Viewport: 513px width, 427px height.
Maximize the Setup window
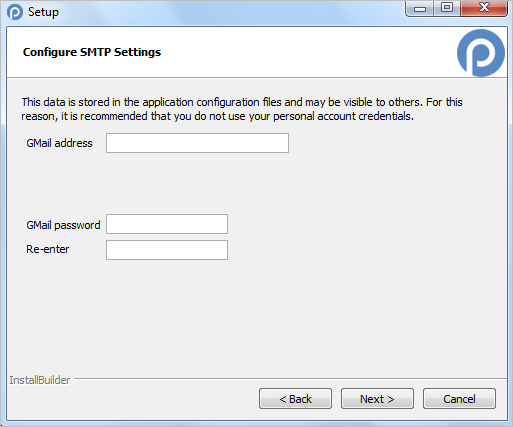[x=447, y=8]
